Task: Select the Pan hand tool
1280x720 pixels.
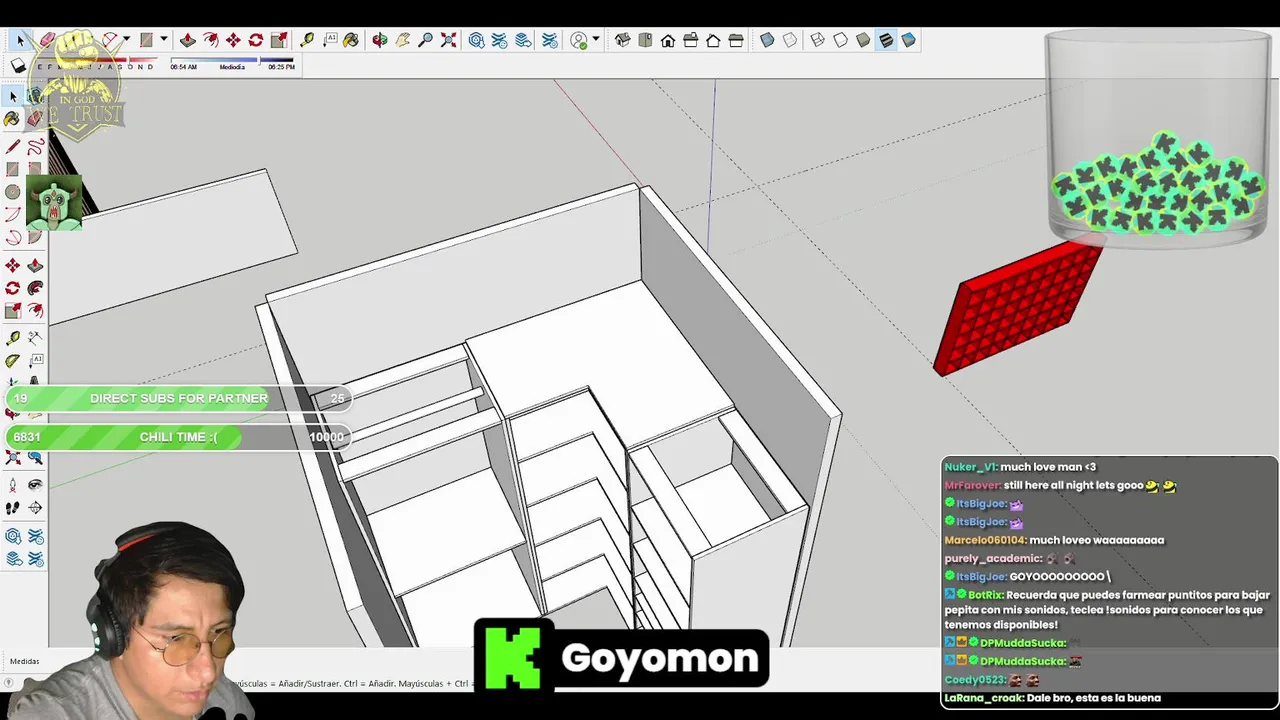Action: (402, 40)
